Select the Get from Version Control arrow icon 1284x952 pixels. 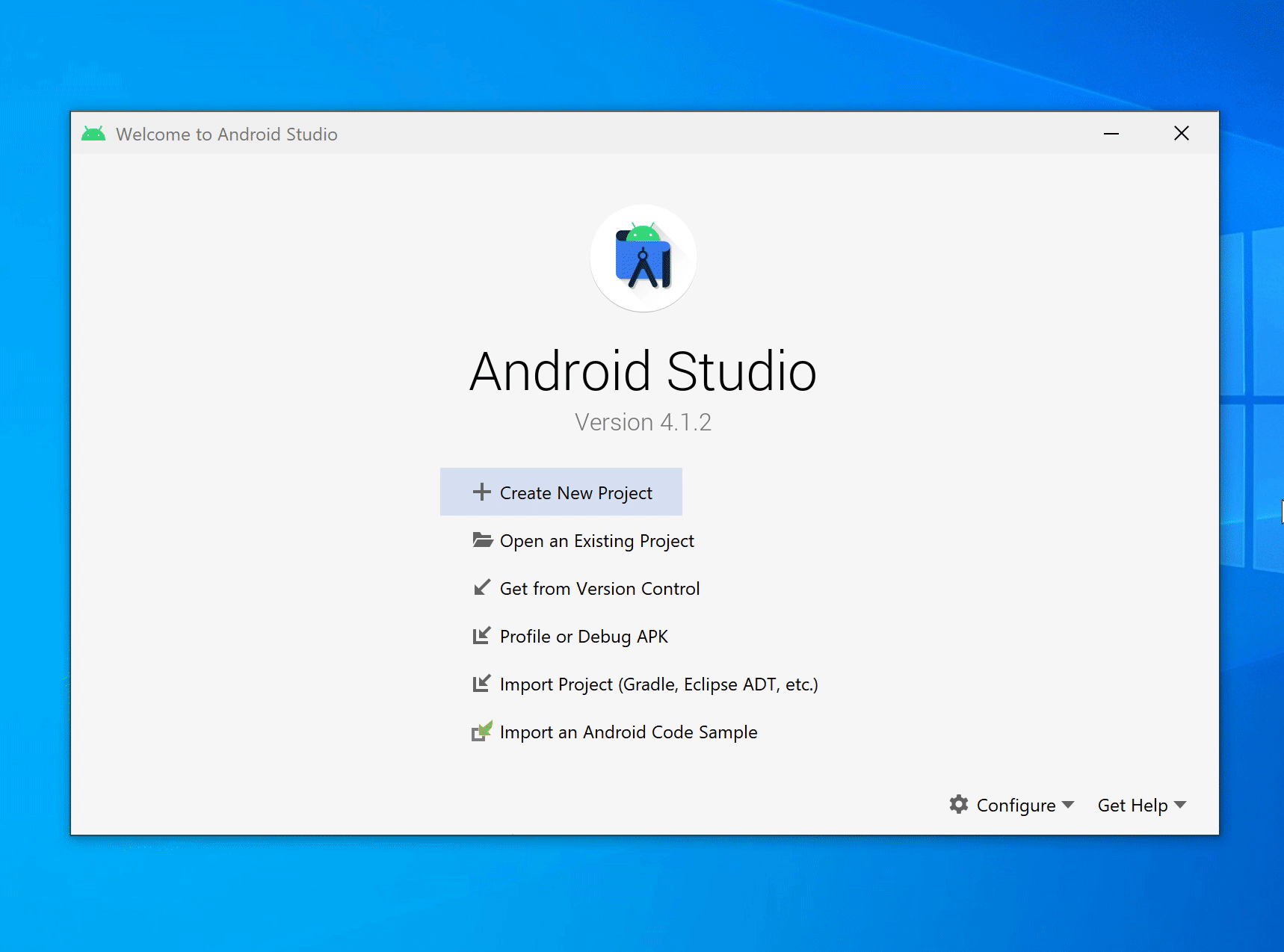[x=482, y=587]
